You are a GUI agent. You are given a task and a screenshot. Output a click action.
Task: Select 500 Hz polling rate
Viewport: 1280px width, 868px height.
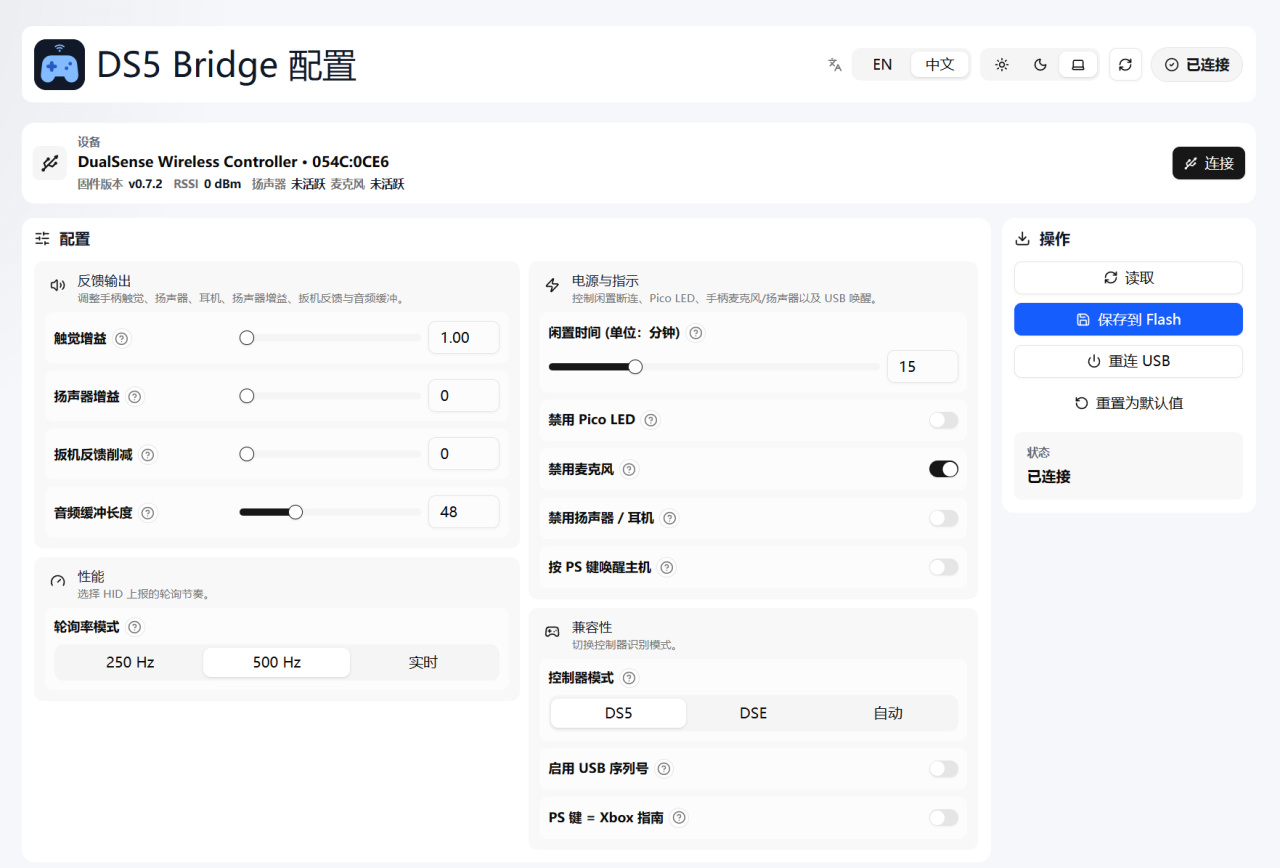[277, 662]
